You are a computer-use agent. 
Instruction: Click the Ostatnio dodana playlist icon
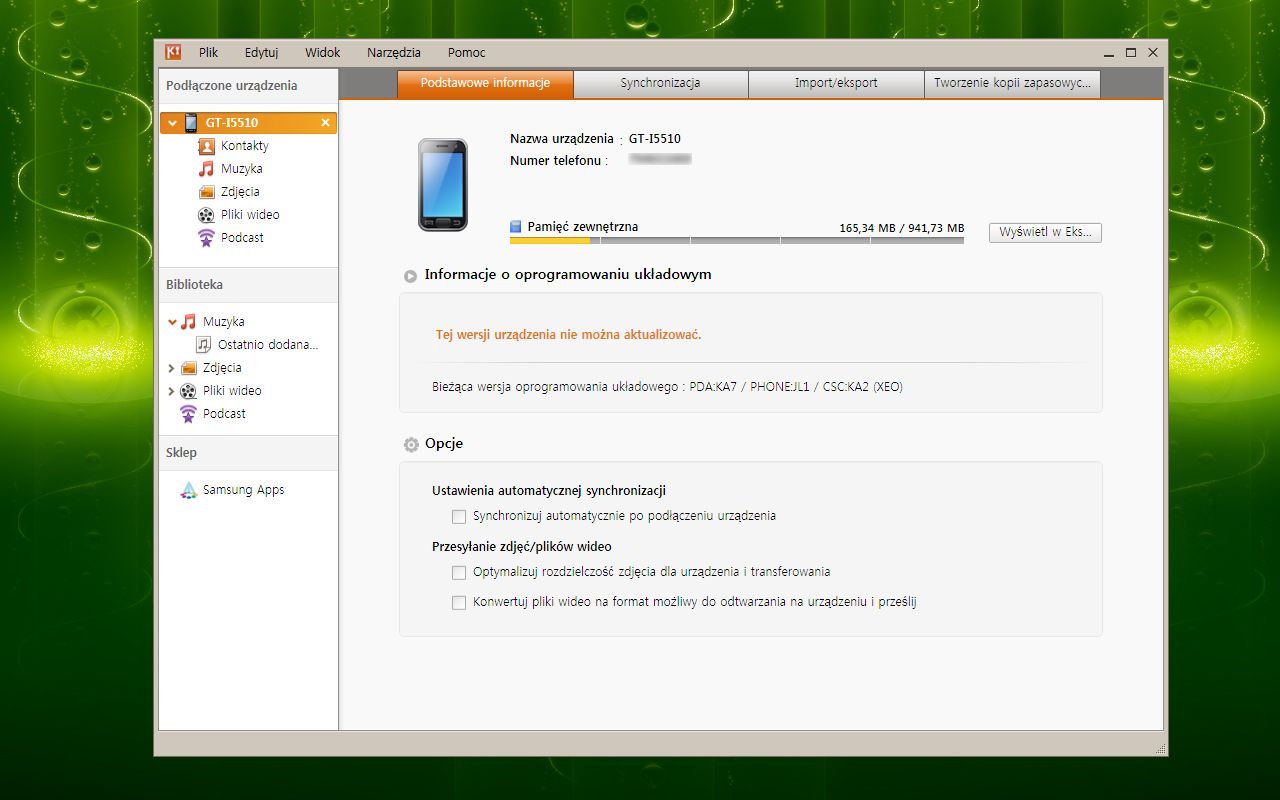[204, 345]
